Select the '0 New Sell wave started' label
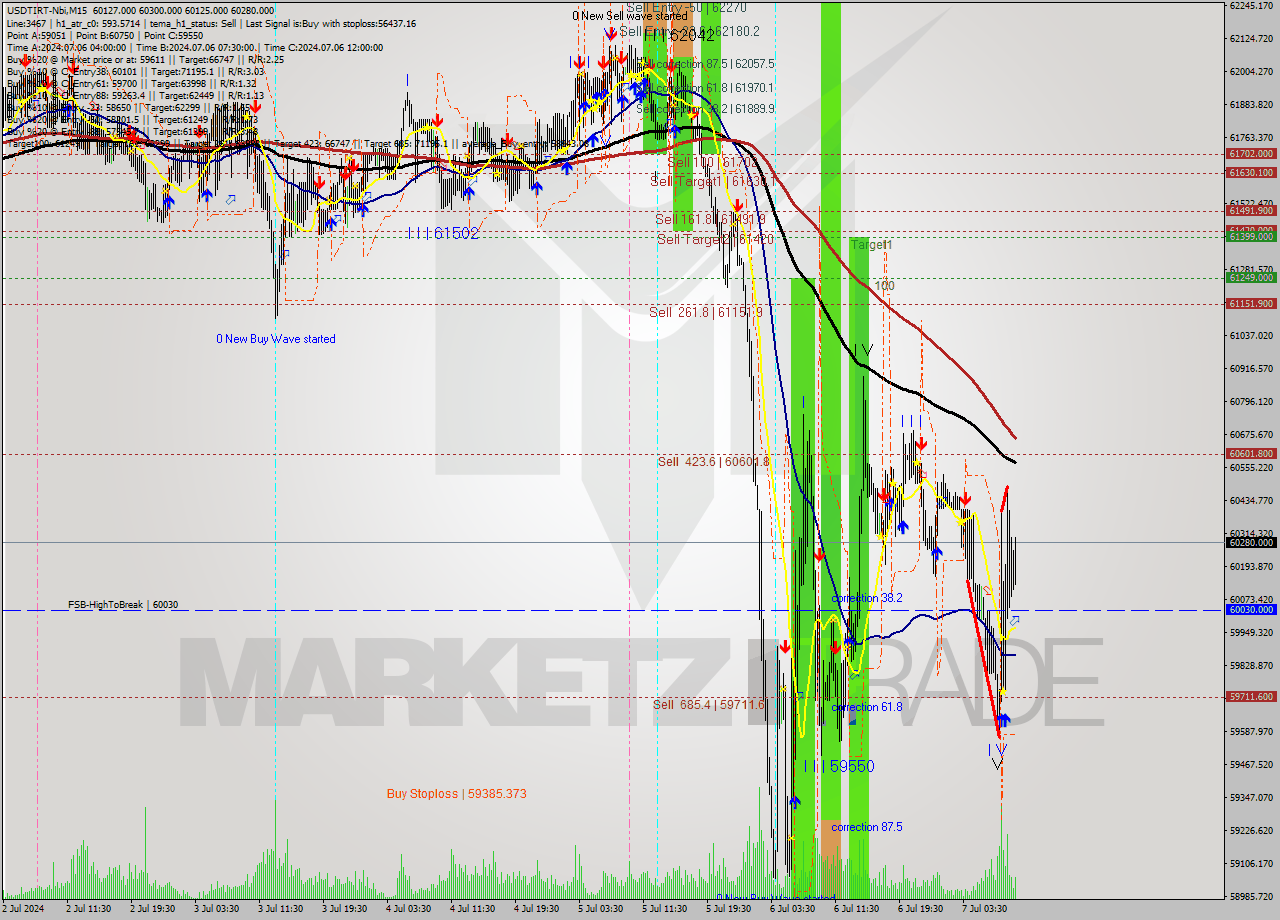1280x920 pixels. 630,16
